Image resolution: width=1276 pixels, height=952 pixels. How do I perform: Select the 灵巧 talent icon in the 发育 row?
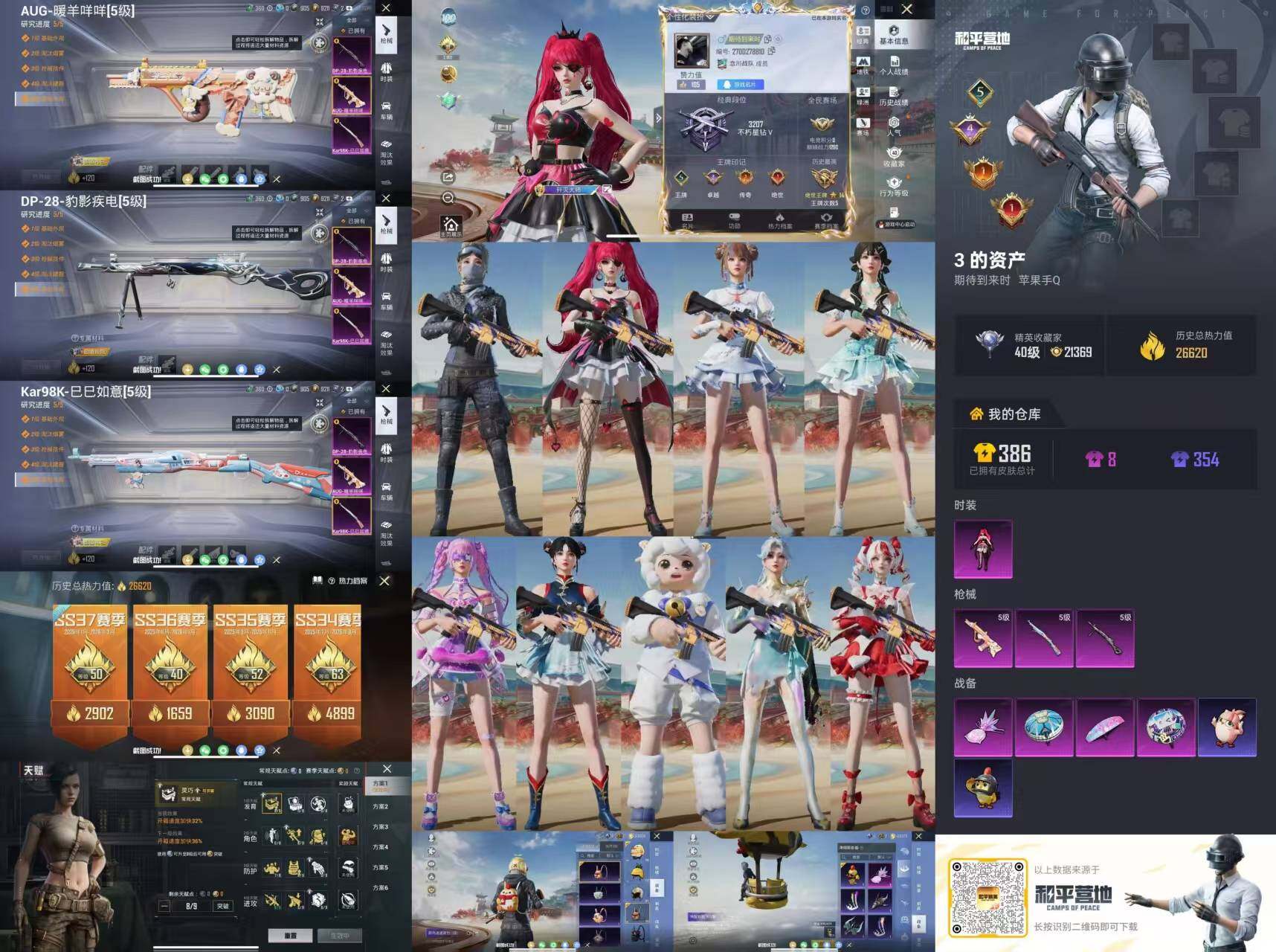[x=271, y=804]
